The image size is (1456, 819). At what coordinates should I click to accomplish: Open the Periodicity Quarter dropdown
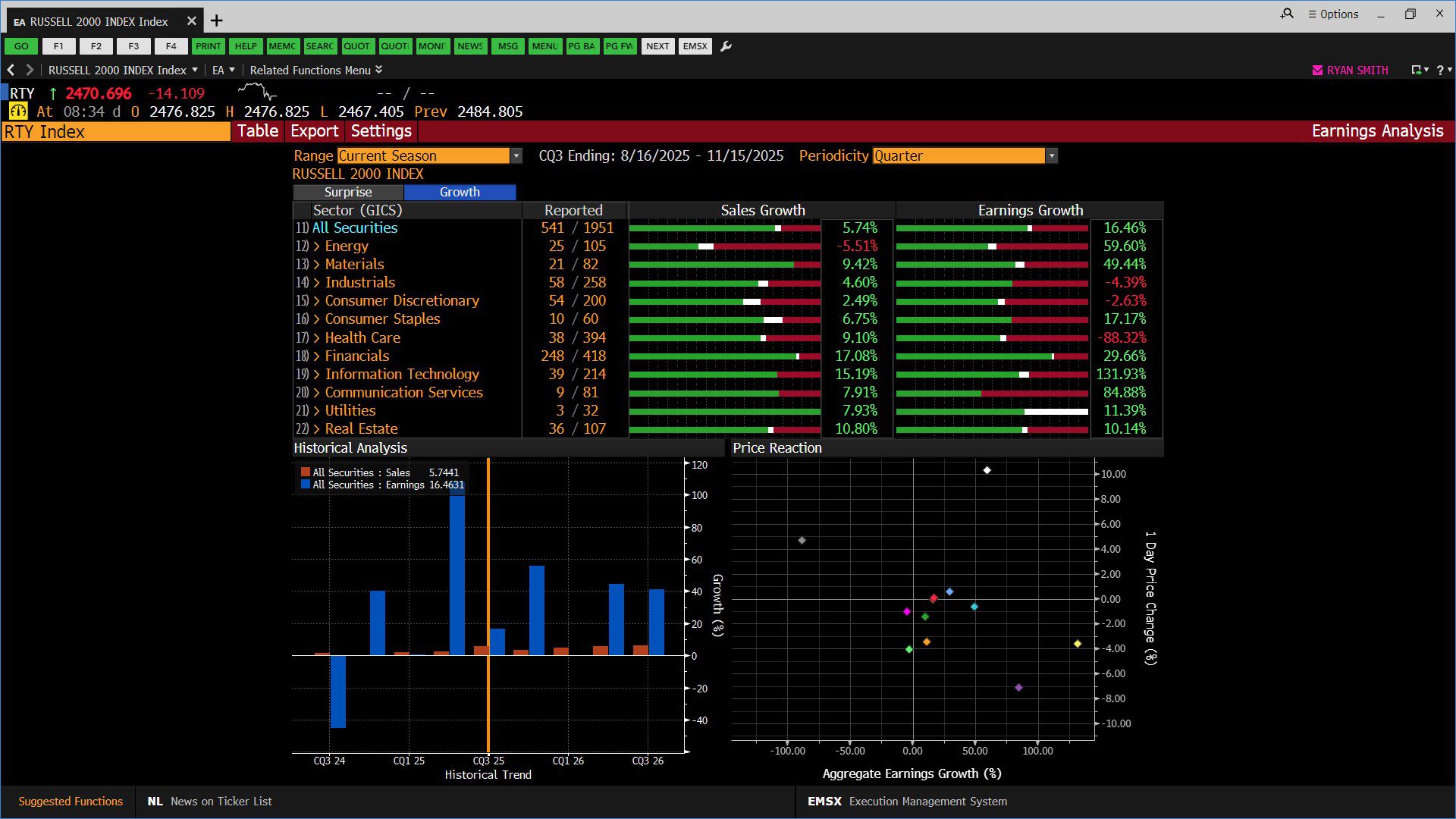tap(1051, 155)
